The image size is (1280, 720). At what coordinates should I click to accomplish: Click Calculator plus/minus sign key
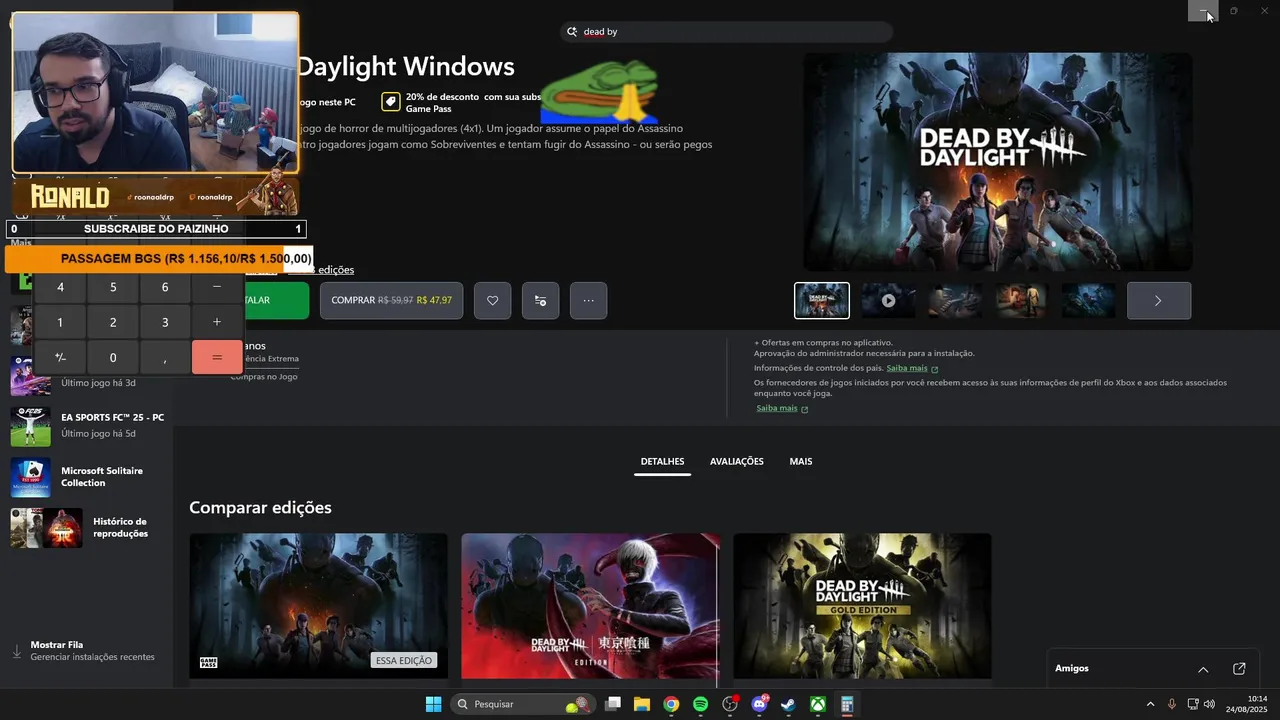[60, 357]
